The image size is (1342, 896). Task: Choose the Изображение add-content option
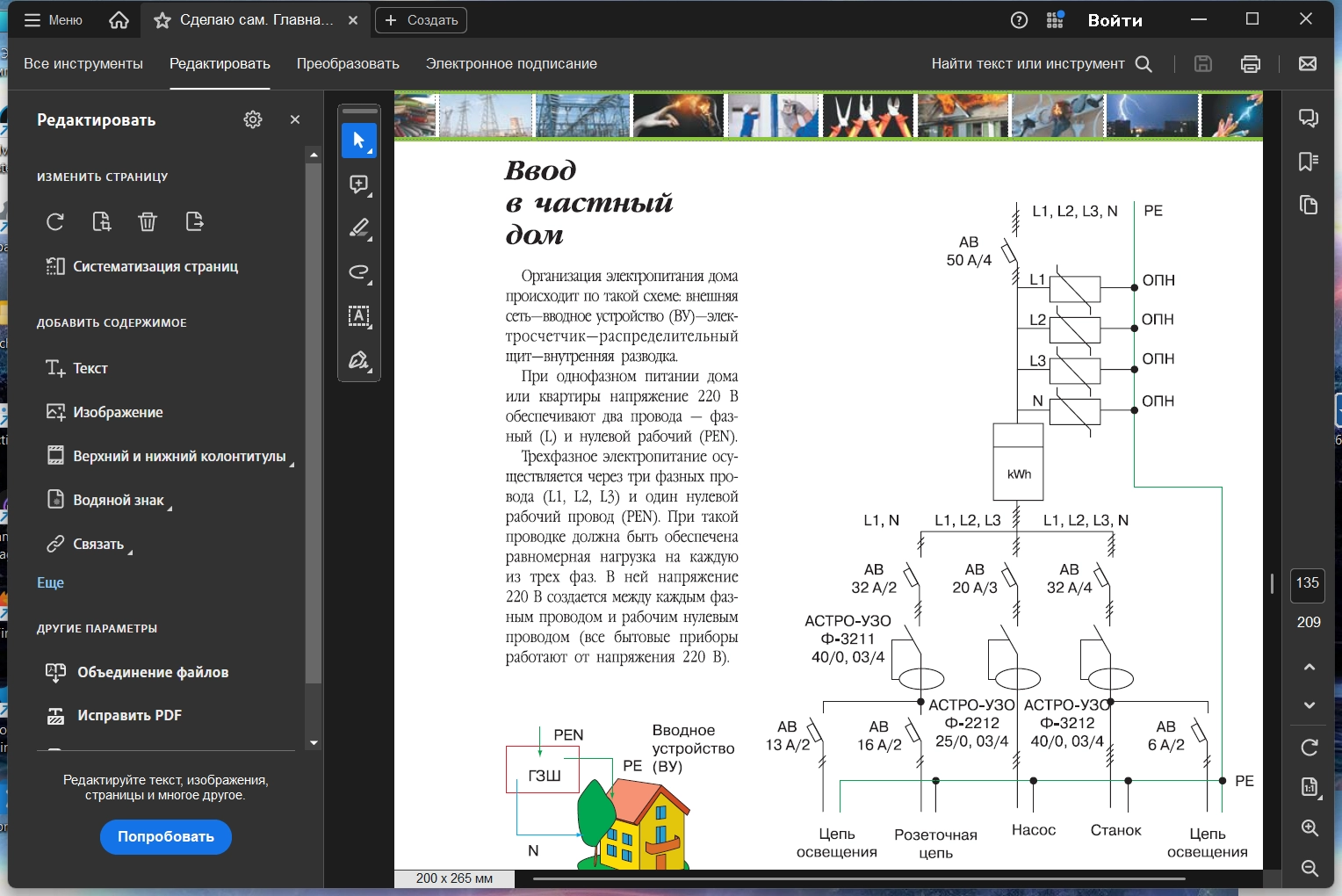coord(105,412)
